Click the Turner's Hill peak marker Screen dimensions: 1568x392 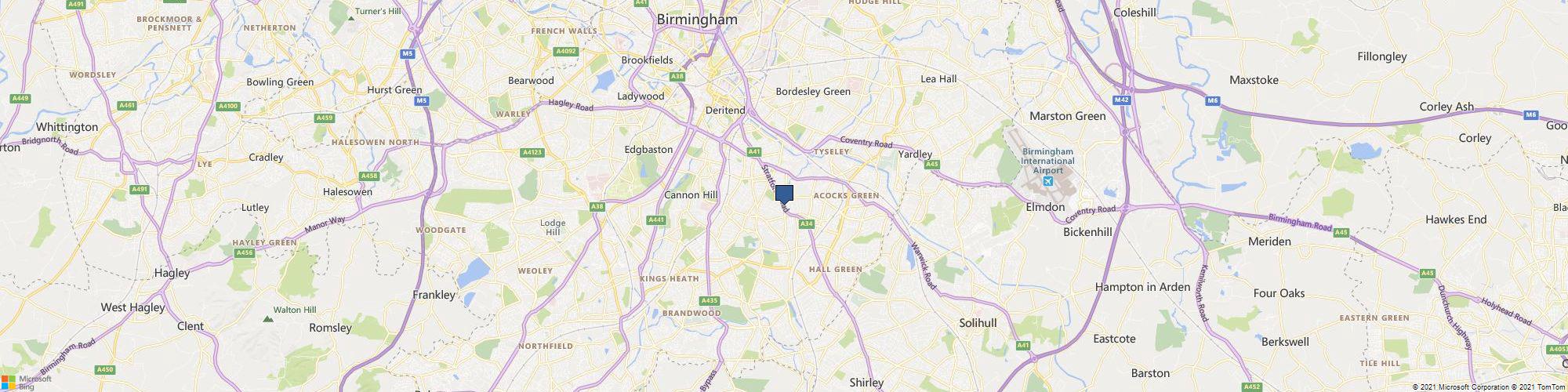pos(350,16)
